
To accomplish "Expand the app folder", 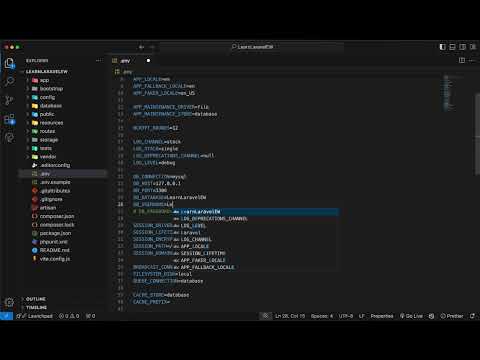I will point(44,80).
